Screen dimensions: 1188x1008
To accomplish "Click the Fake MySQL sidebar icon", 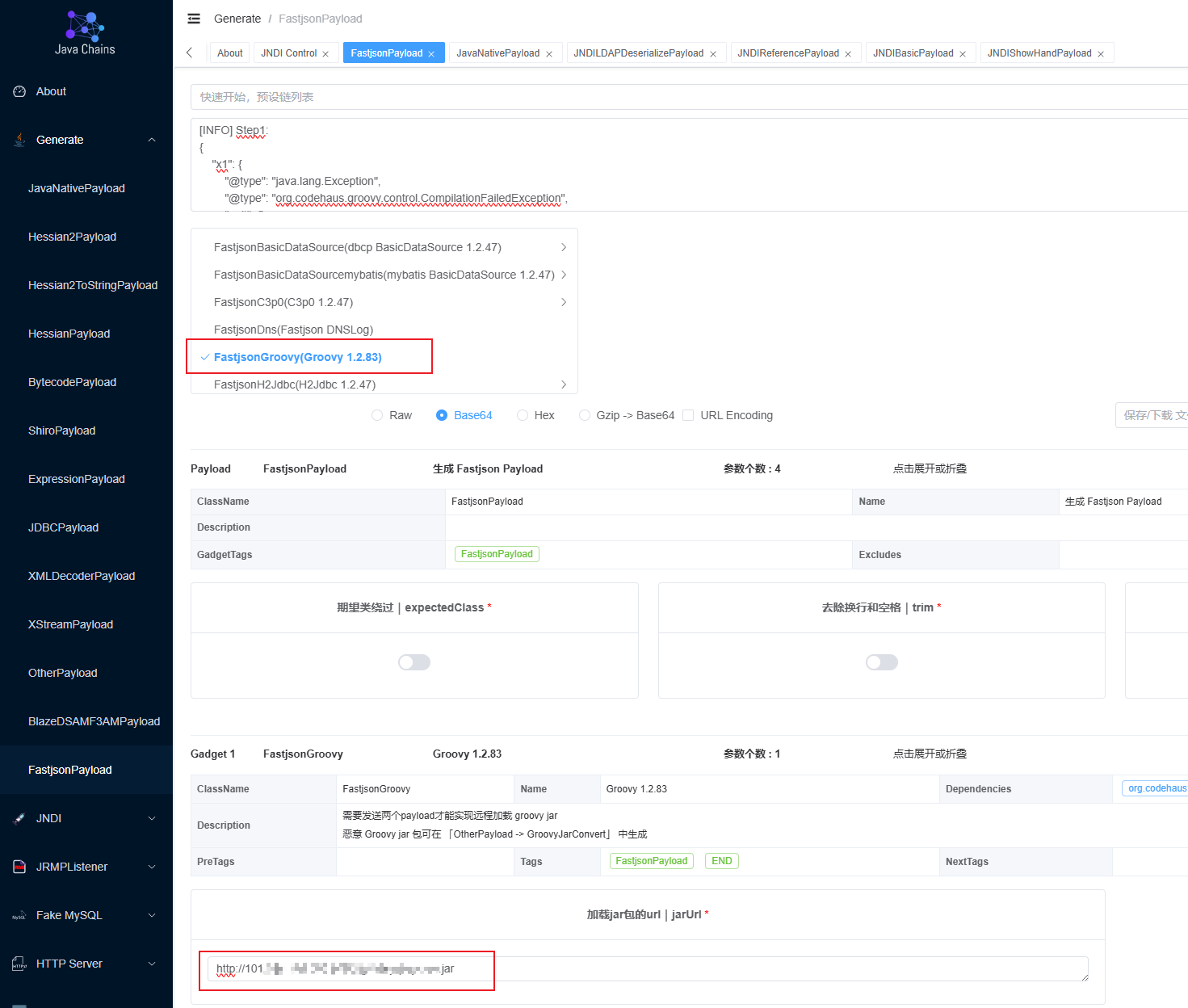I will tap(19, 915).
